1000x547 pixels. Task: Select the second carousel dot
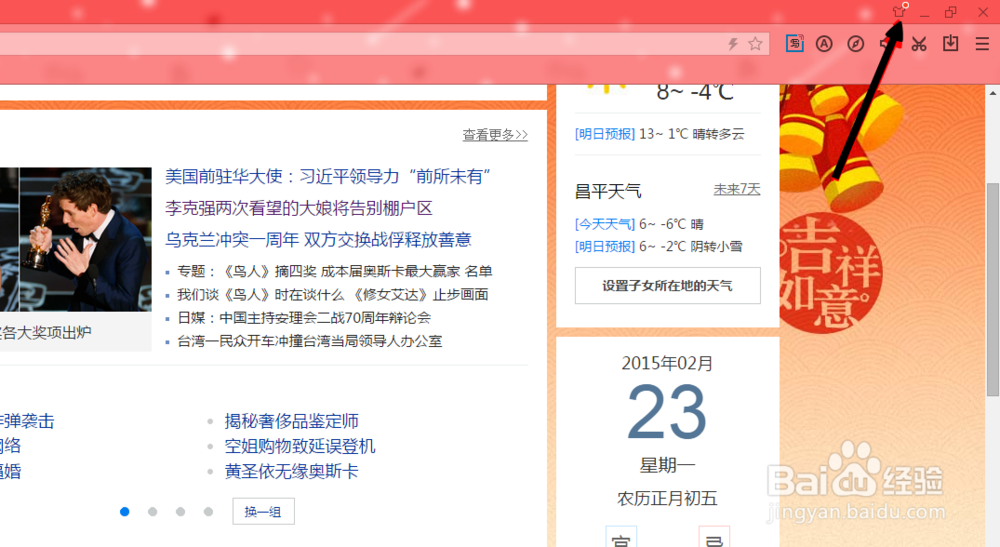[x=152, y=512]
